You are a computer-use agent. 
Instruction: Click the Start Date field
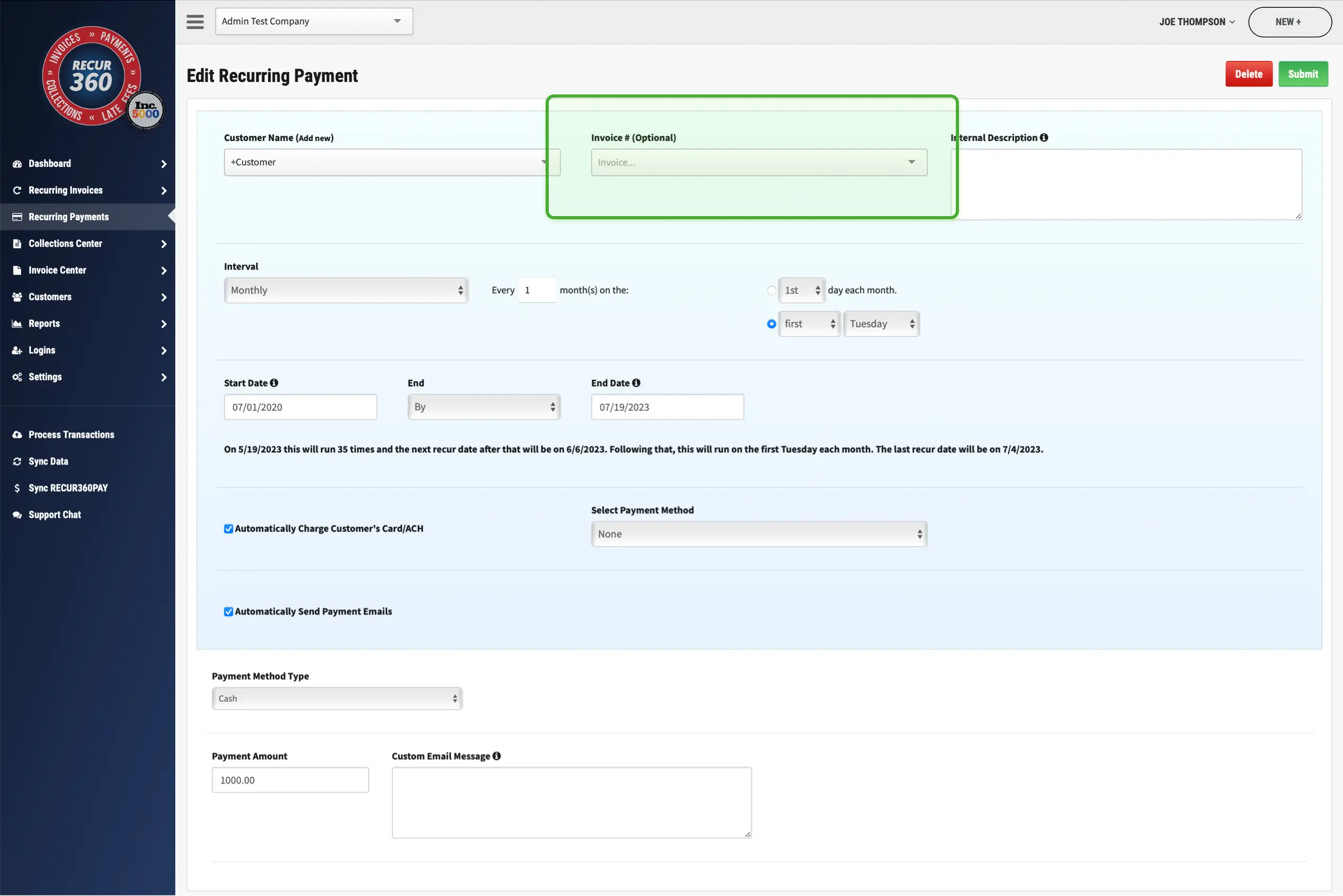click(301, 407)
